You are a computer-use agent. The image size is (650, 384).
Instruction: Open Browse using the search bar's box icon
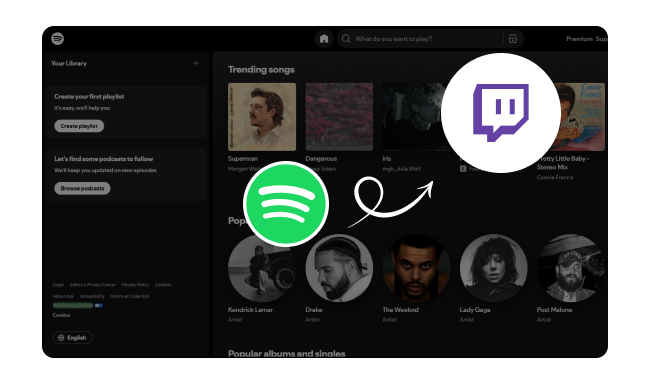click(x=513, y=39)
